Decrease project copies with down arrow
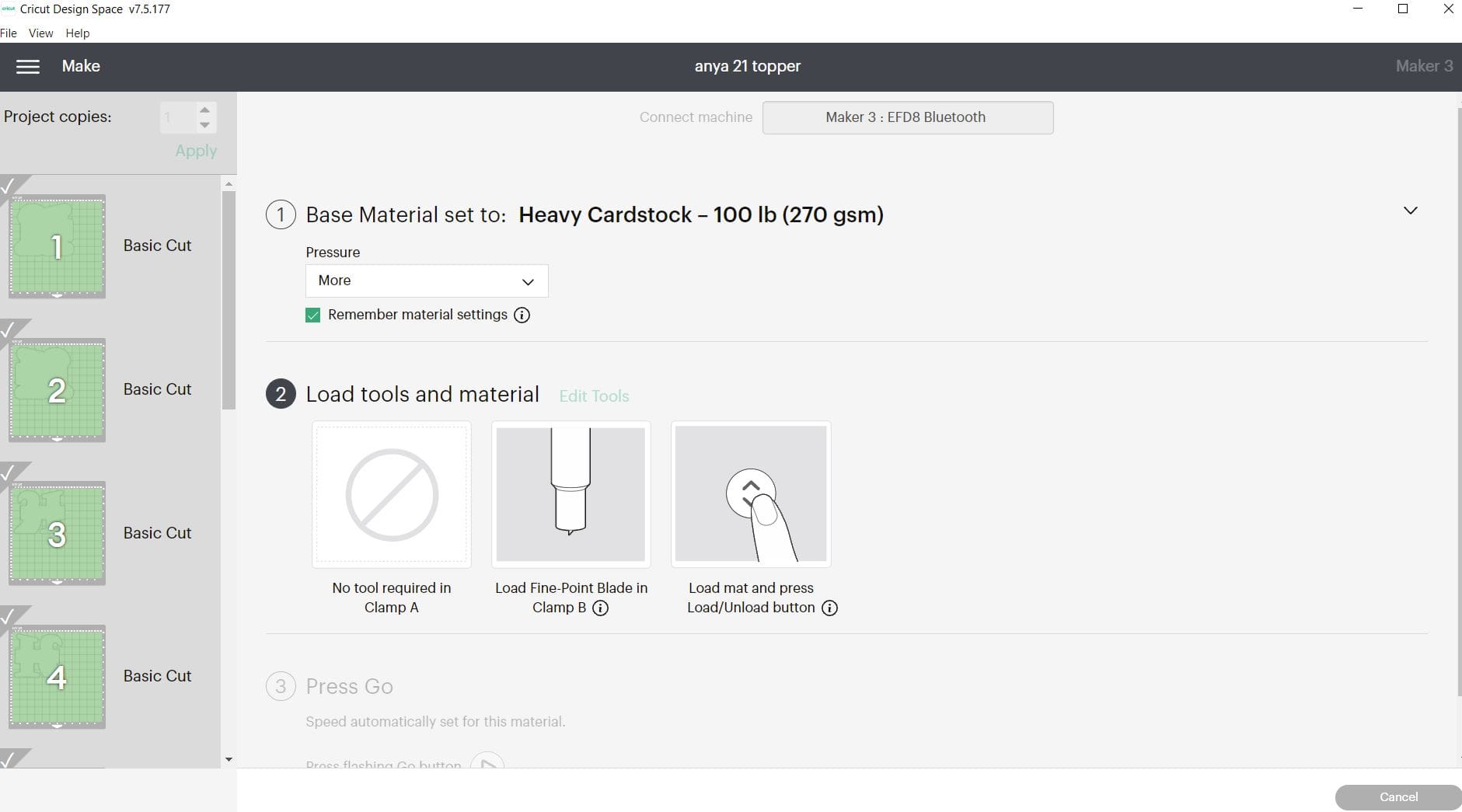The height and width of the screenshot is (812, 1462). pyautogui.click(x=204, y=125)
